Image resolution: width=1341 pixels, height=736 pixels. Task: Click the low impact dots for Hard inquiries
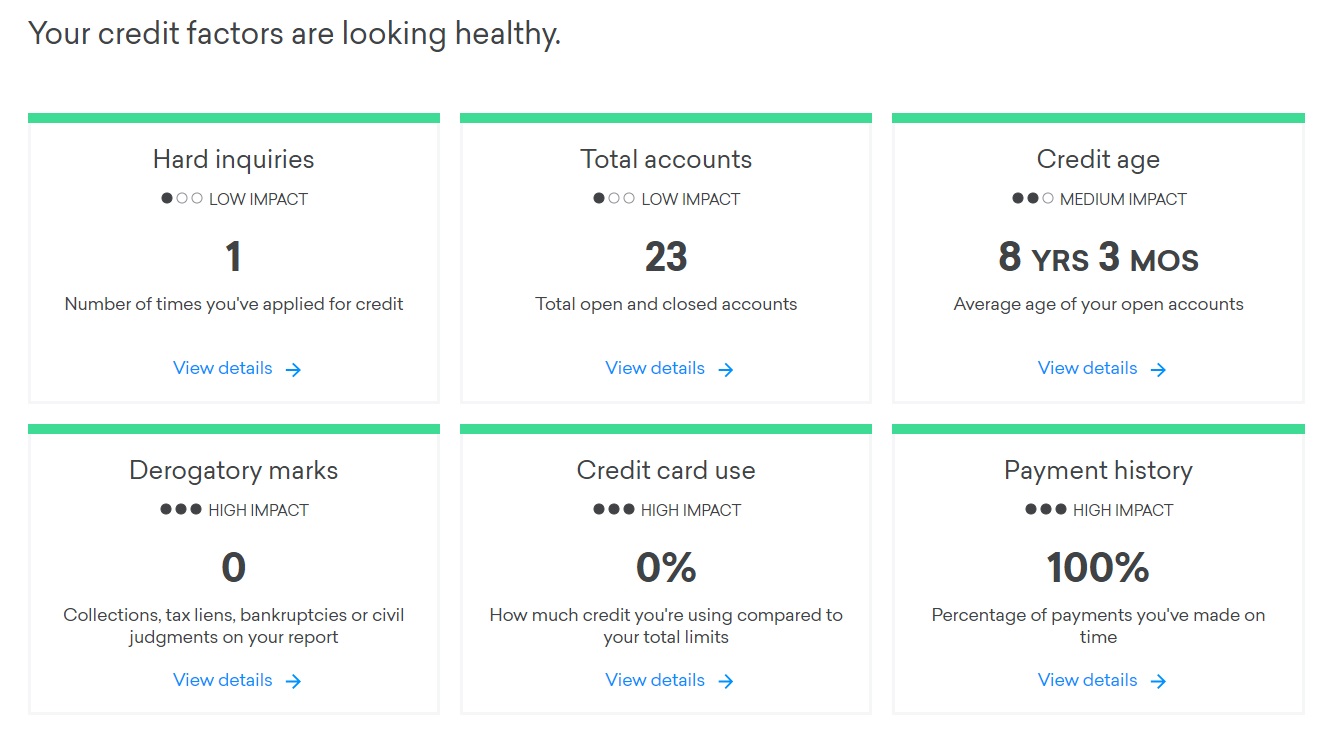pos(182,199)
